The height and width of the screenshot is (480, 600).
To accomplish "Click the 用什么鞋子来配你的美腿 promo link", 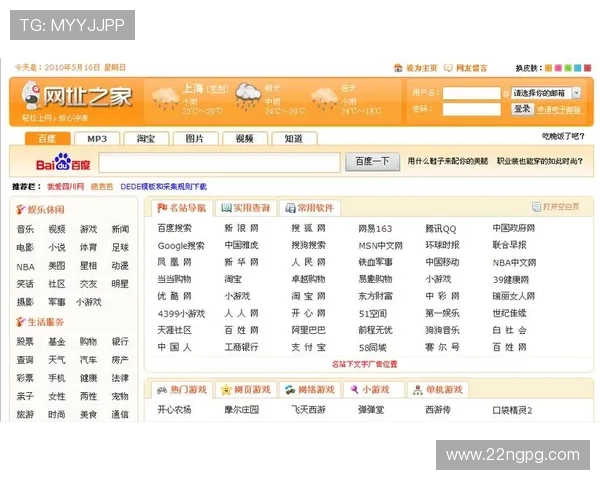I will (448, 161).
